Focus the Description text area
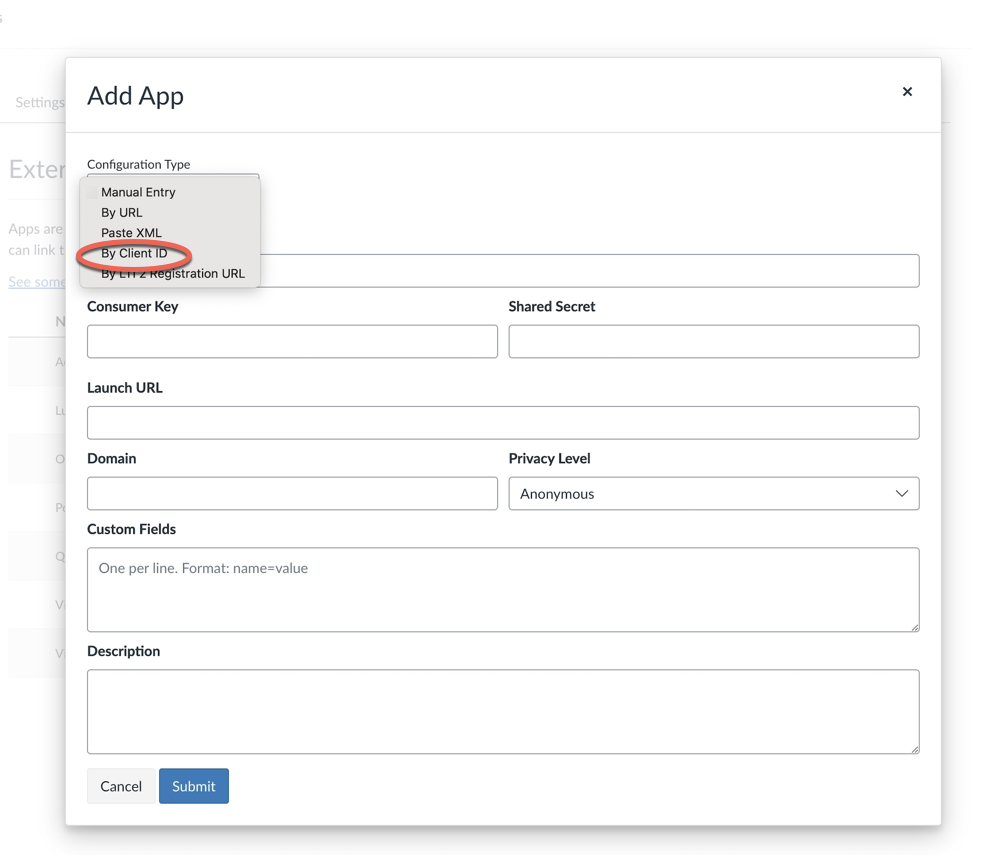The width and height of the screenshot is (984, 855). [x=503, y=710]
